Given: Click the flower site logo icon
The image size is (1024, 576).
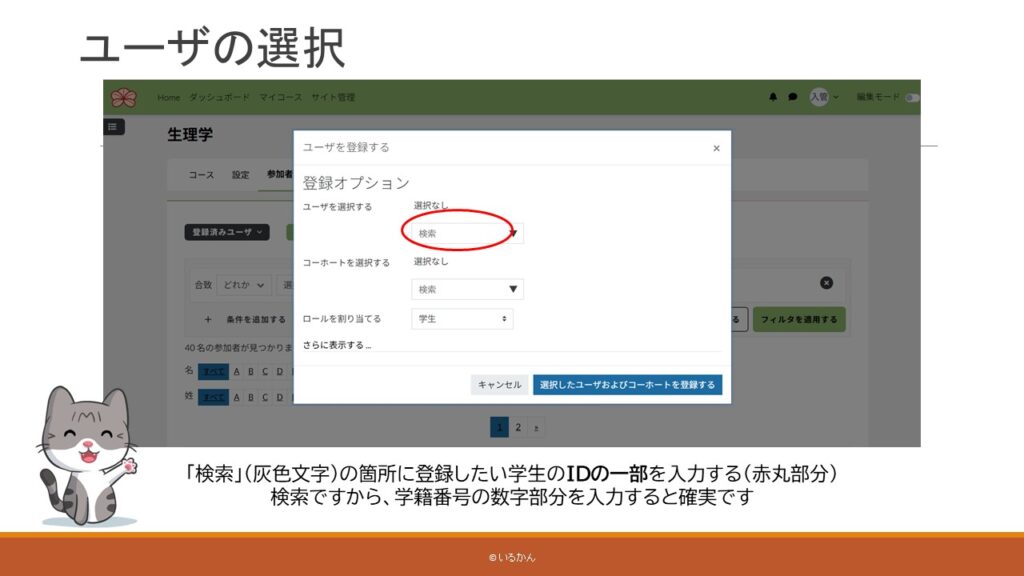Looking at the screenshot, I should [123, 97].
